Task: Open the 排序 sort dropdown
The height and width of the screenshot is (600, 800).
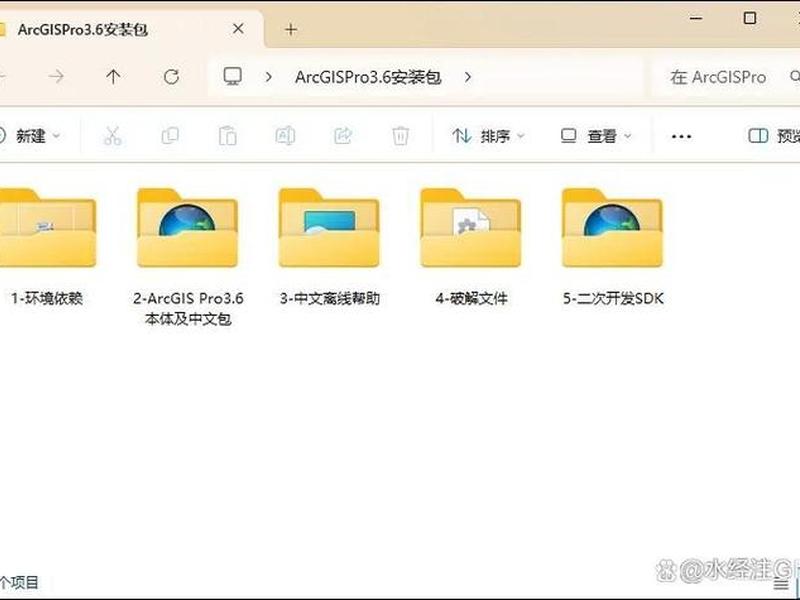Action: pyautogui.click(x=488, y=136)
